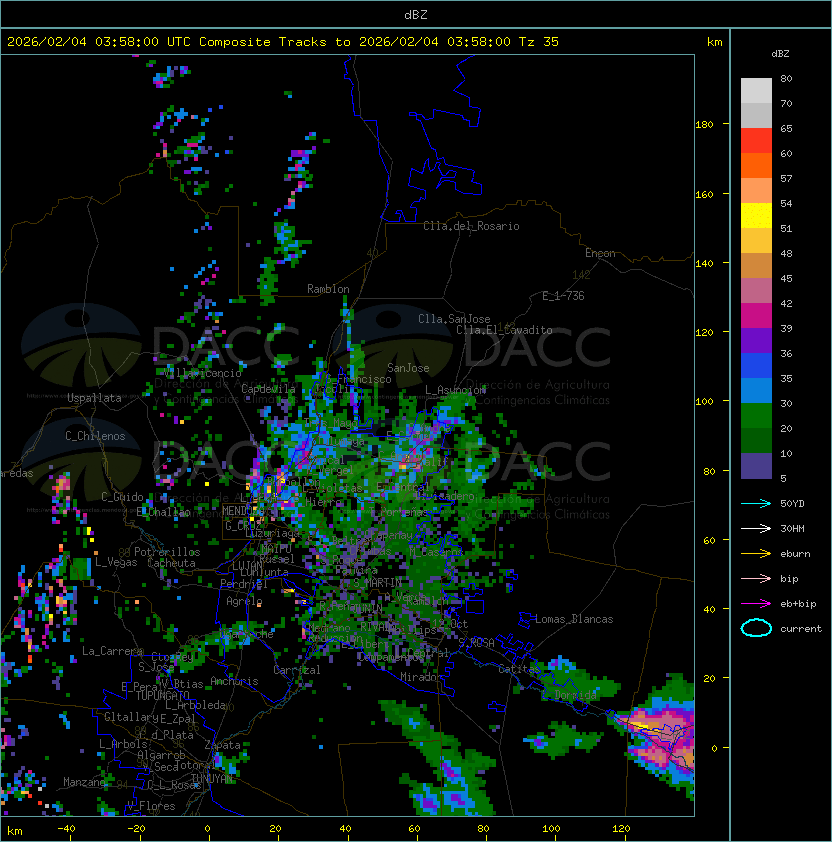Click the 0 mark on the horizontal km axis

click(x=207, y=829)
